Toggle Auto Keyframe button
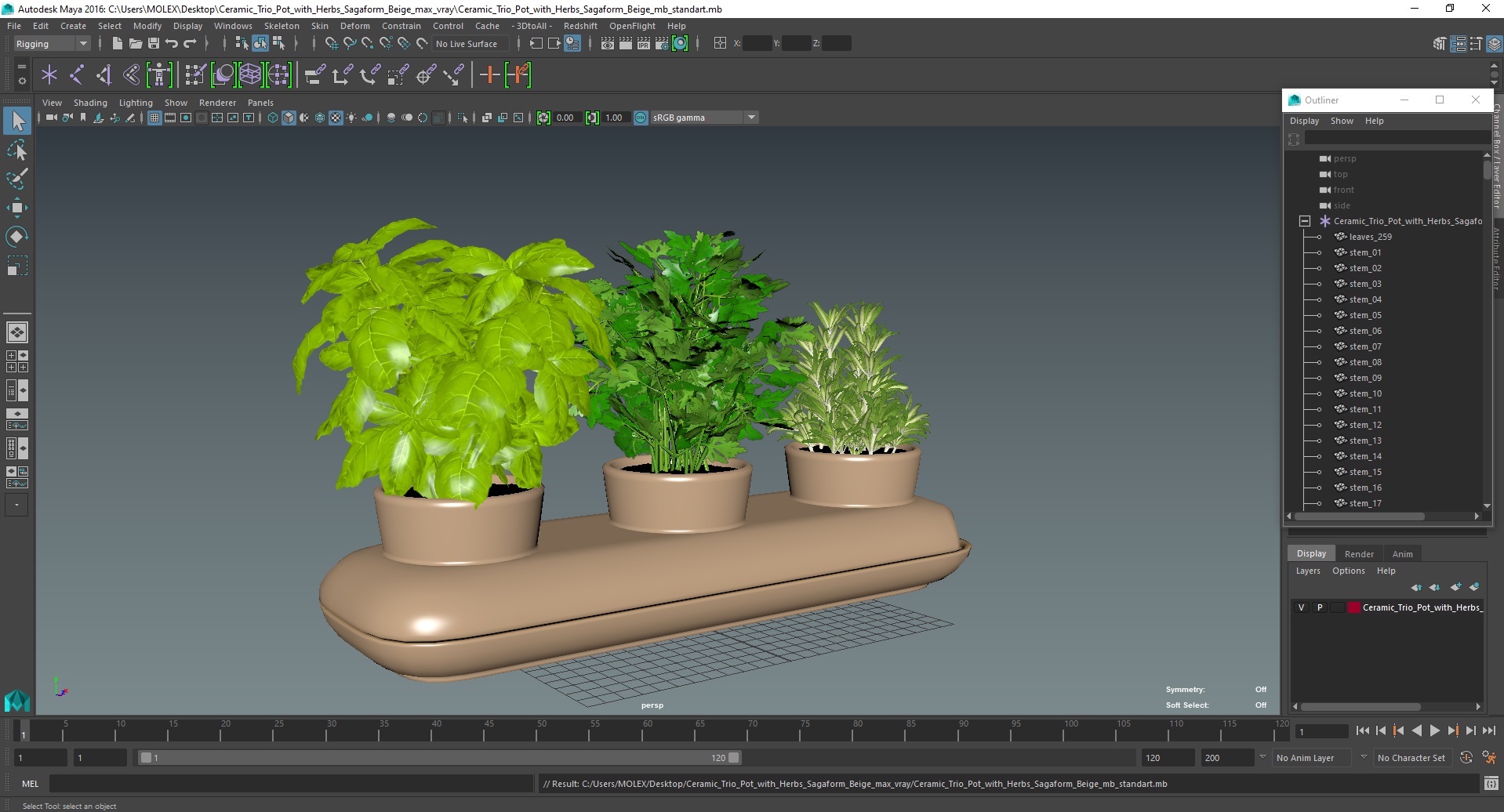The image size is (1504, 812). [1466, 758]
